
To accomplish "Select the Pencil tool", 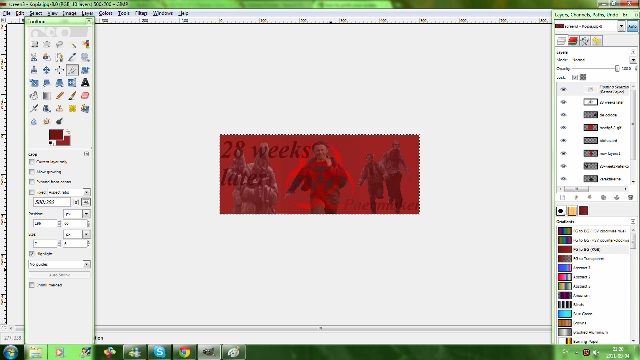I will coord(60,96).
